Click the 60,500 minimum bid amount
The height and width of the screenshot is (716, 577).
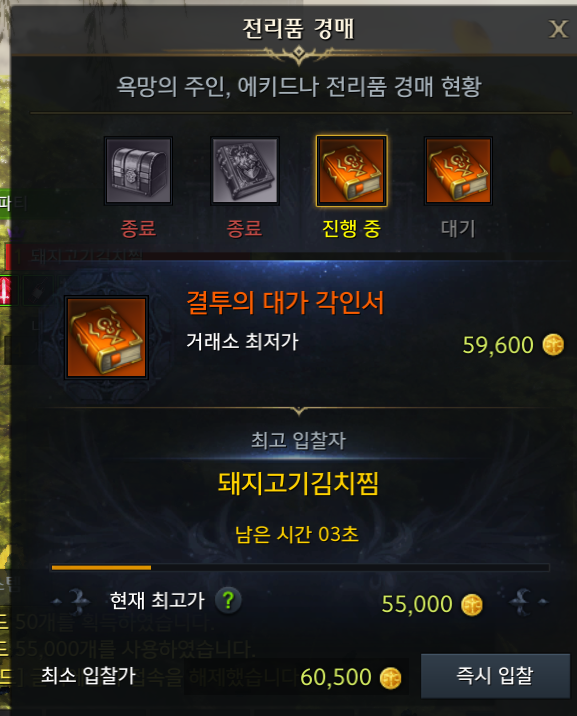[x=336, y=677]
